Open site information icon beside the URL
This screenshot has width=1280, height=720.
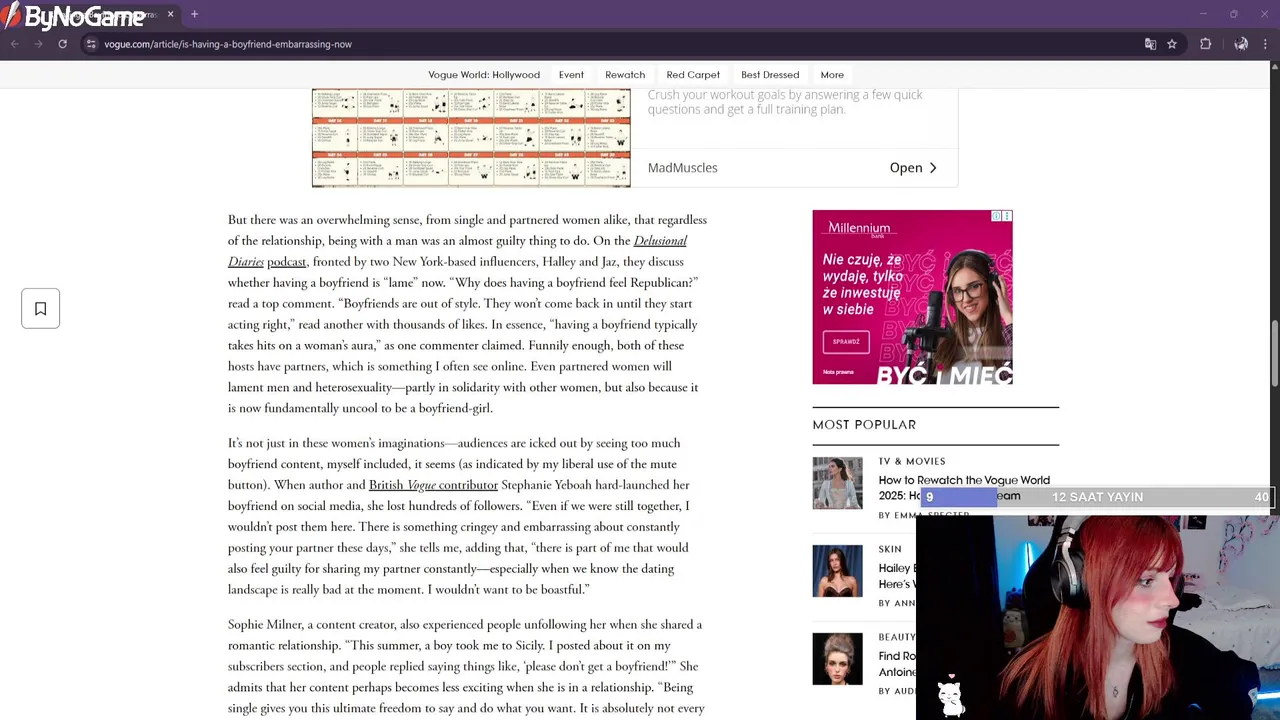(x=91, y=44)
